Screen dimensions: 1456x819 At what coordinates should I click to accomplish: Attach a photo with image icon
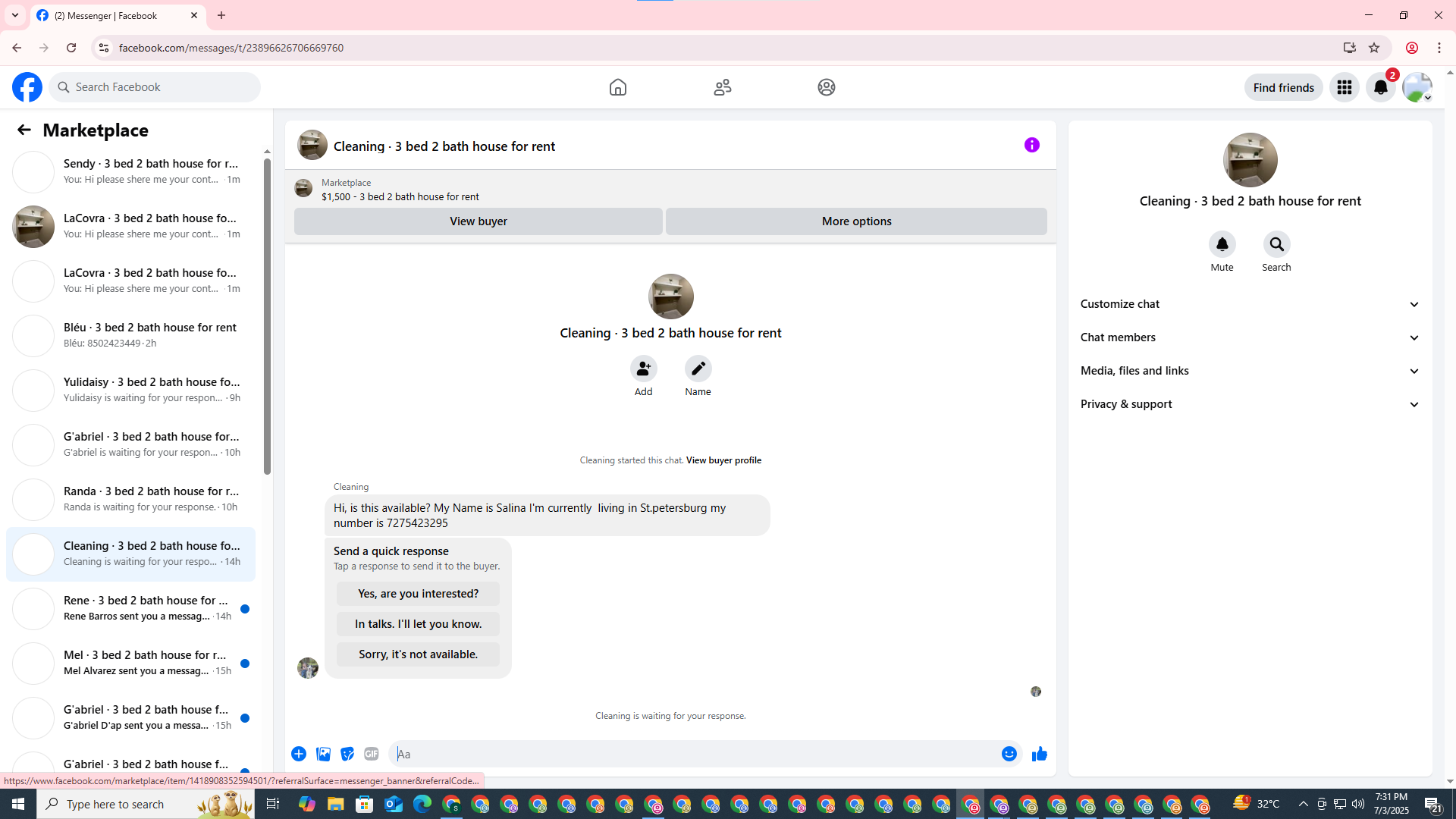tap(323, 754)
